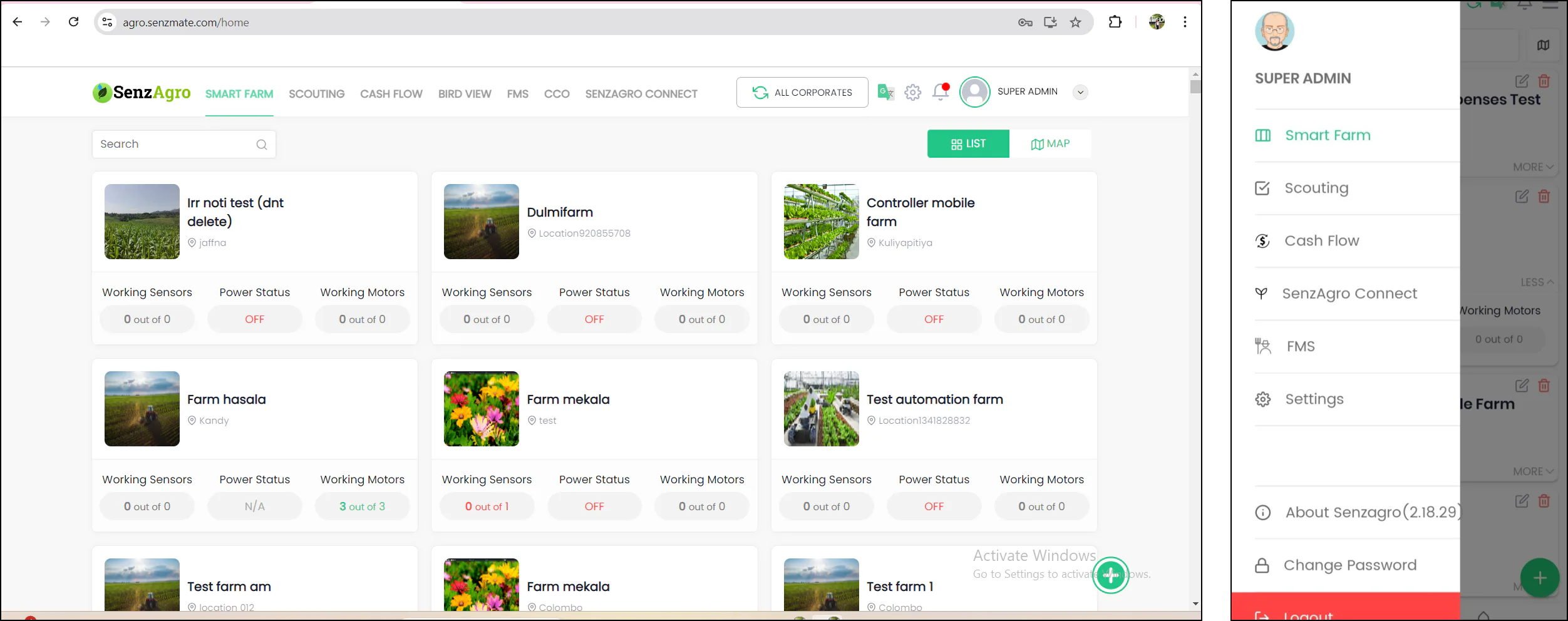Open the Chrome three-dot menu
The height and width of the screenshot is (621, 1568).
click(x=1185, y=22)
